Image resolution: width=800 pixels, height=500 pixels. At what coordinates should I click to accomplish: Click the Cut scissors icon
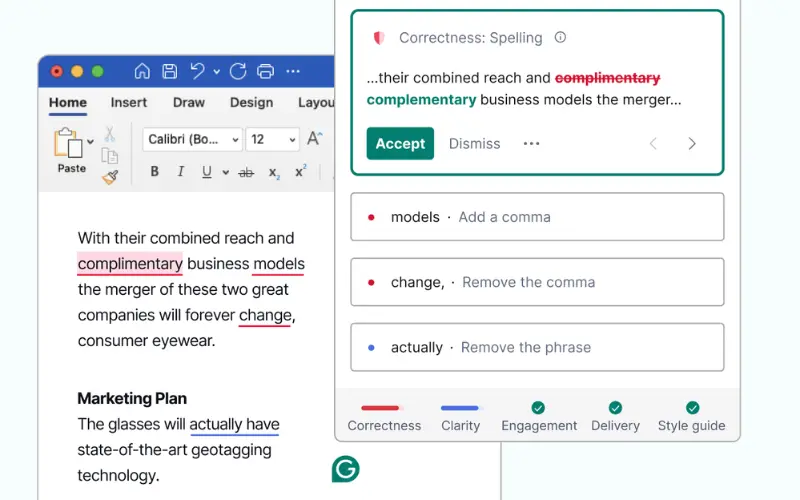(x=110, y=134)
